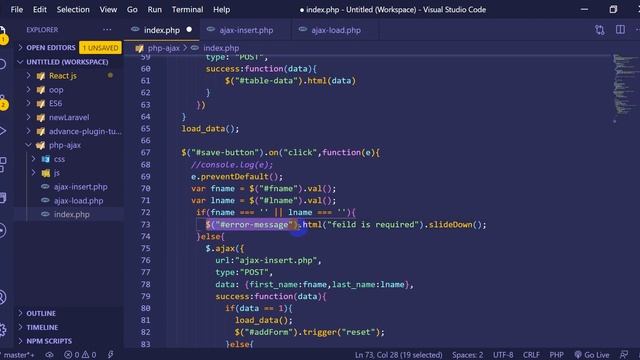Open the Accounts icon in activity bar
The width and height of the screenshot is (640, 360).
click(2, 297)
